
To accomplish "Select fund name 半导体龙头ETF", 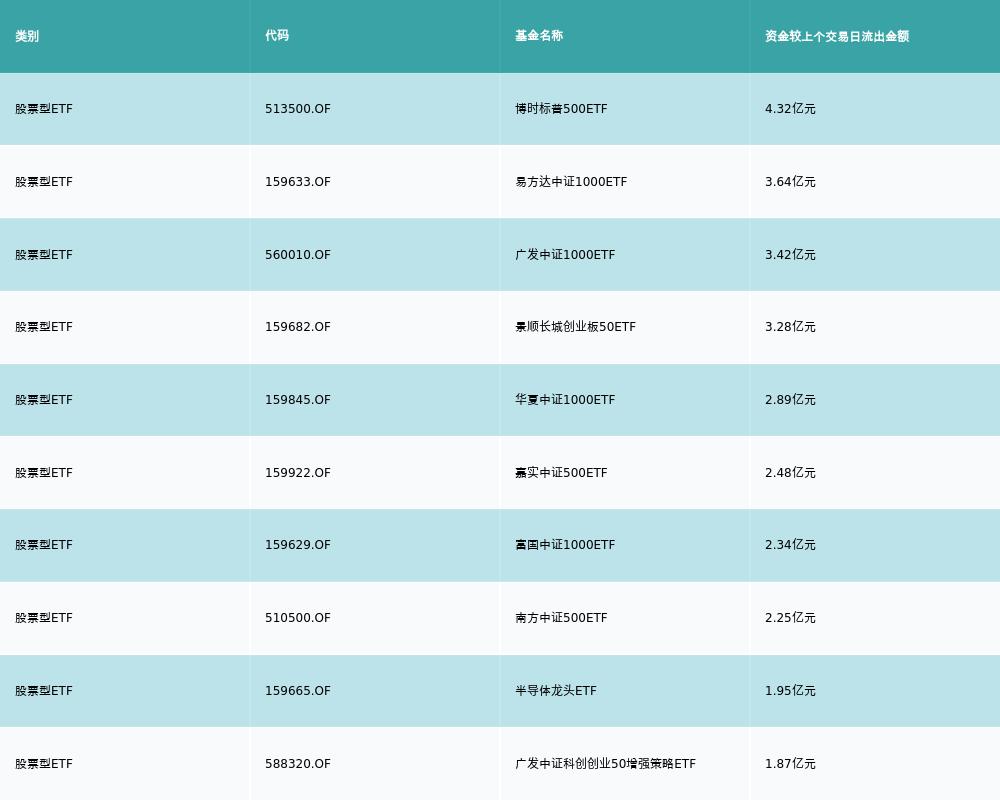I will [x=555, y=691].
